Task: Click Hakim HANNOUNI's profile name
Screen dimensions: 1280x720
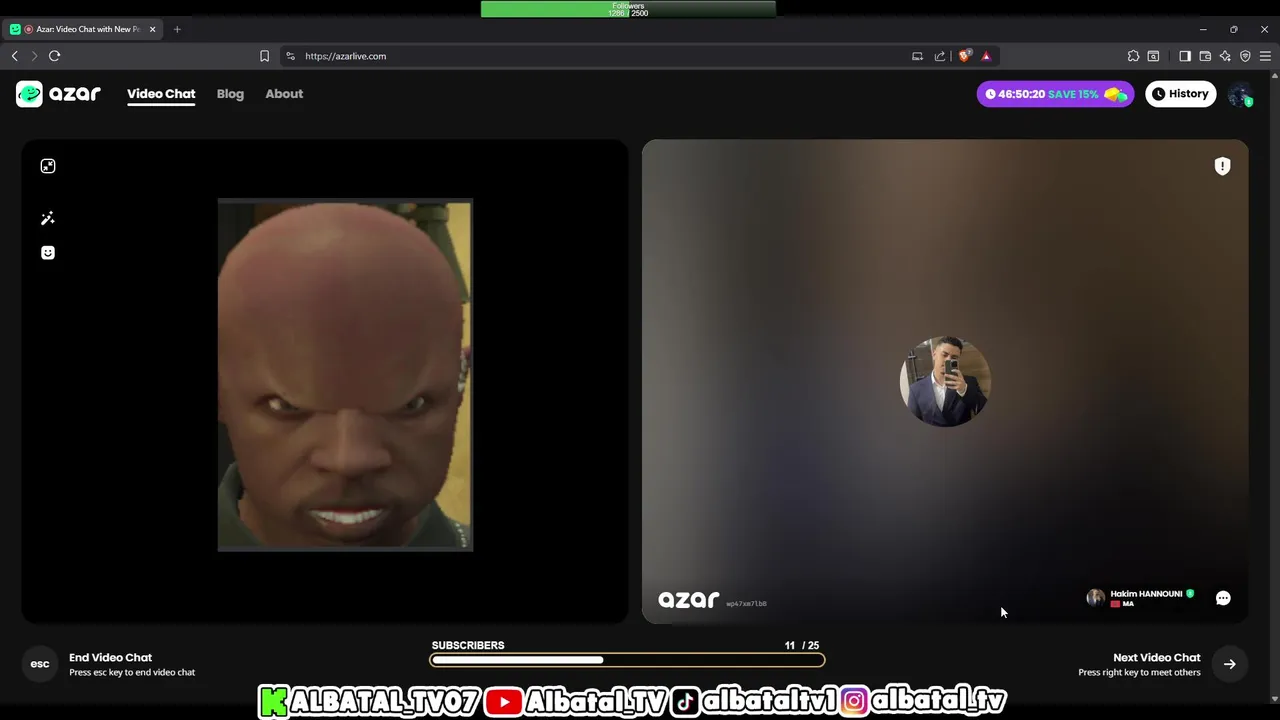Action: (1146, 594)
